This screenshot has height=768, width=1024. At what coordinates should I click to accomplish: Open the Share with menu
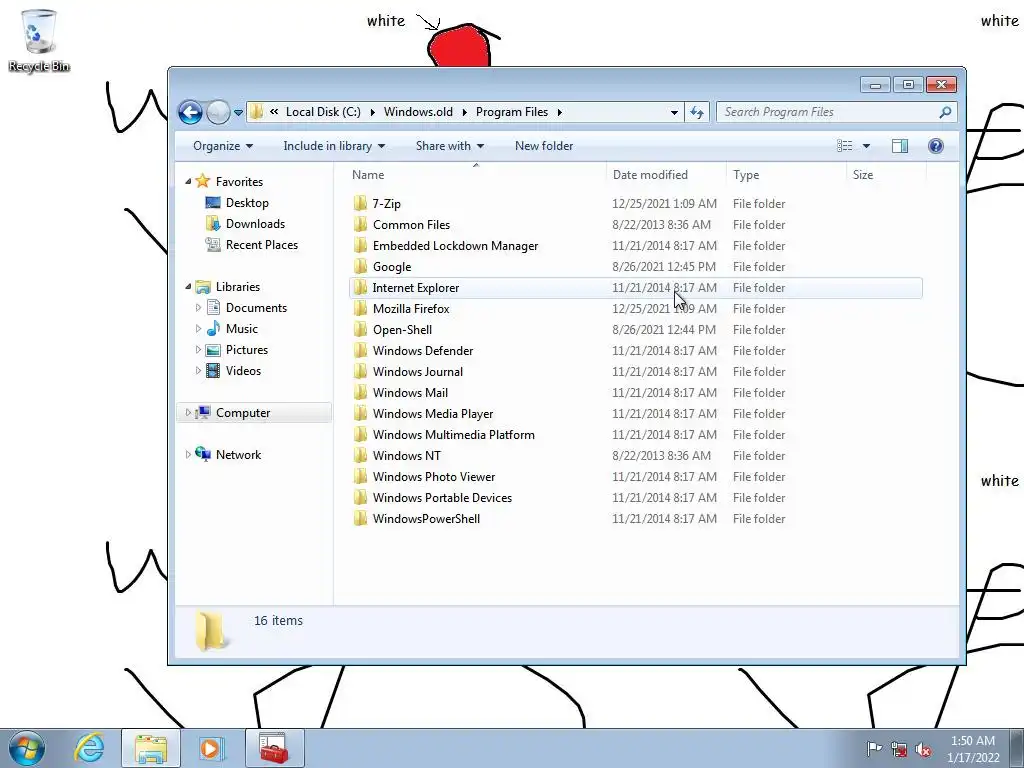pyautogui.click(x=450, y=146)
